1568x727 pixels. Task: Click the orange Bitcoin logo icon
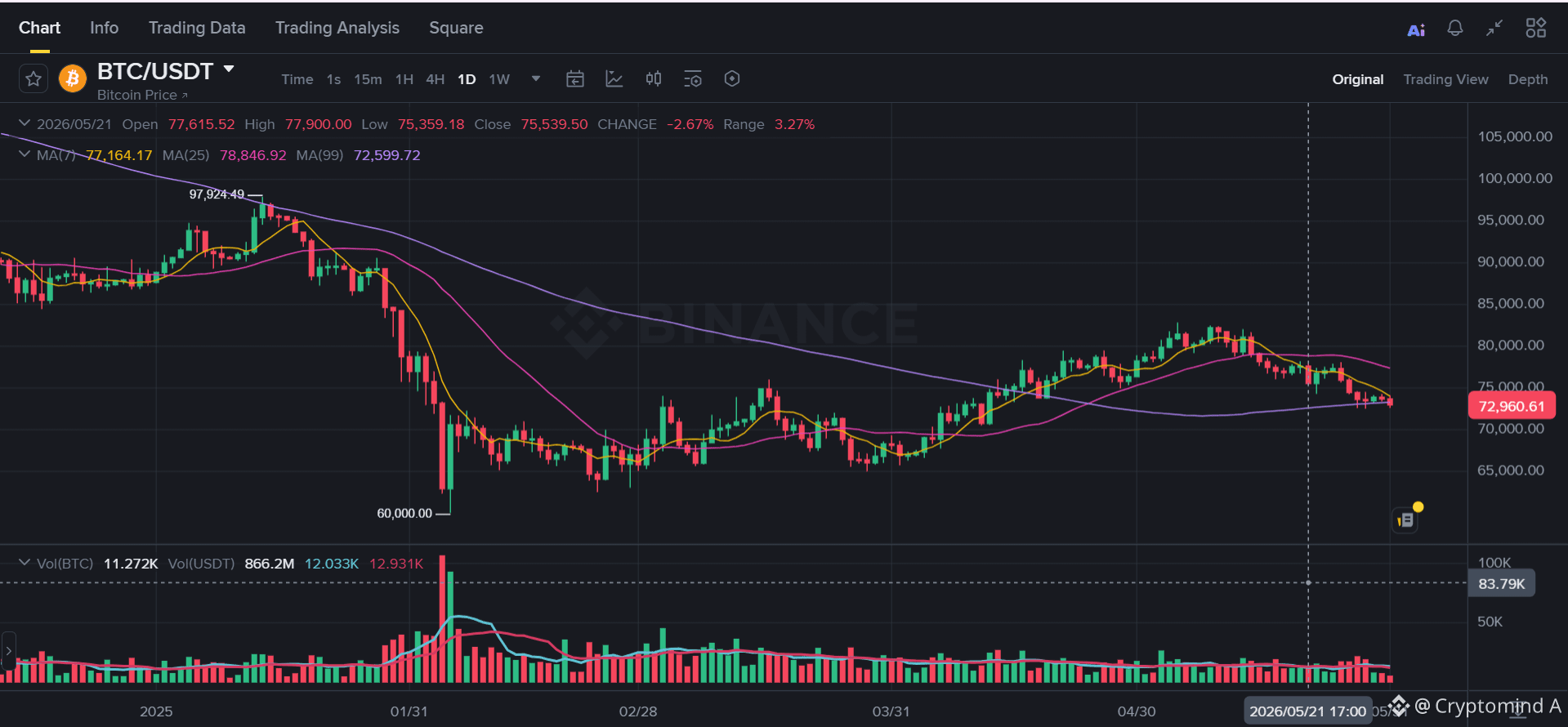(73, 78)
